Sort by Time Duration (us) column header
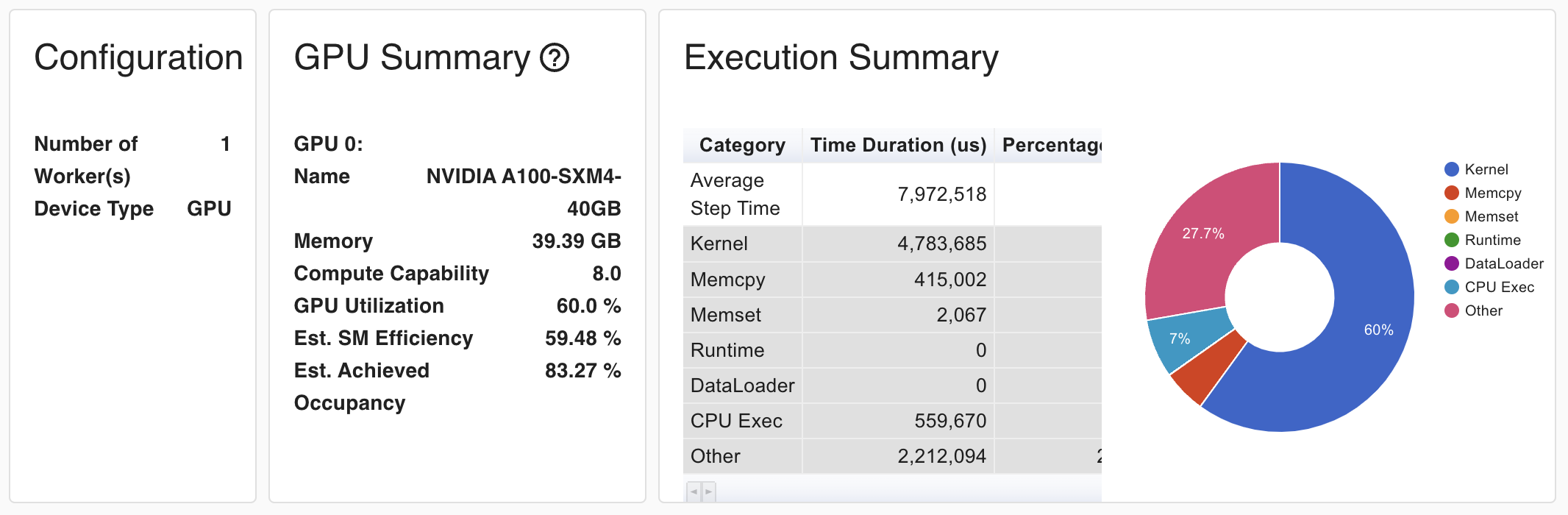 click(898, 145)
